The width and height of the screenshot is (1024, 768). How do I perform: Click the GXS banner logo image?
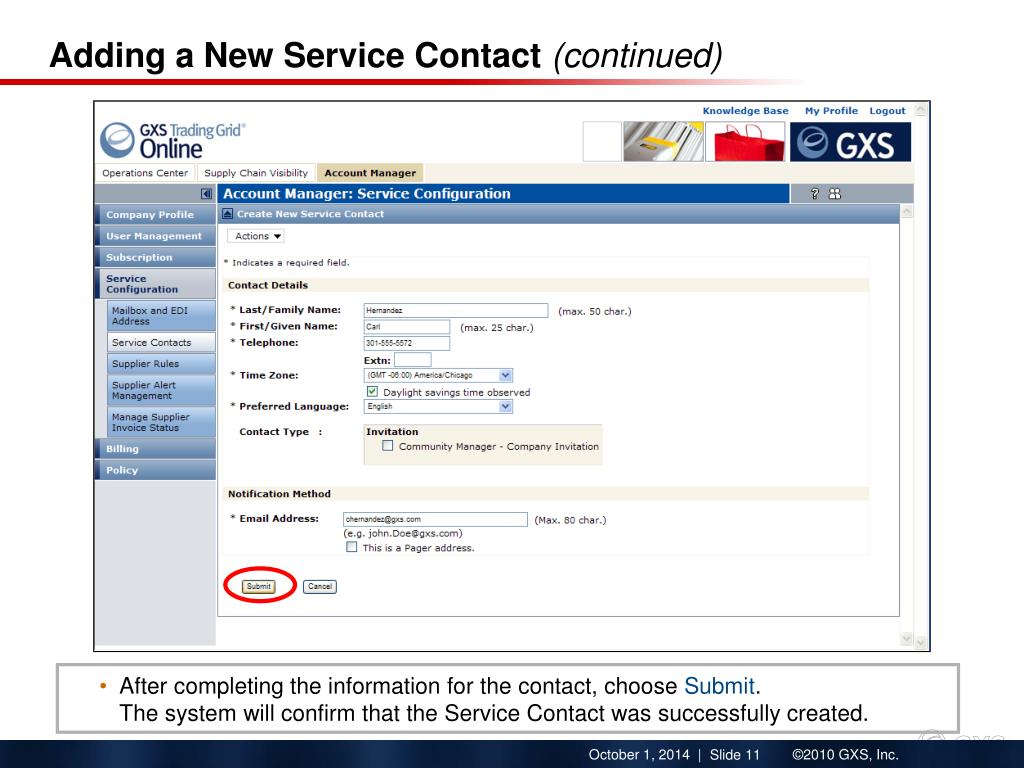click(850, 142)
